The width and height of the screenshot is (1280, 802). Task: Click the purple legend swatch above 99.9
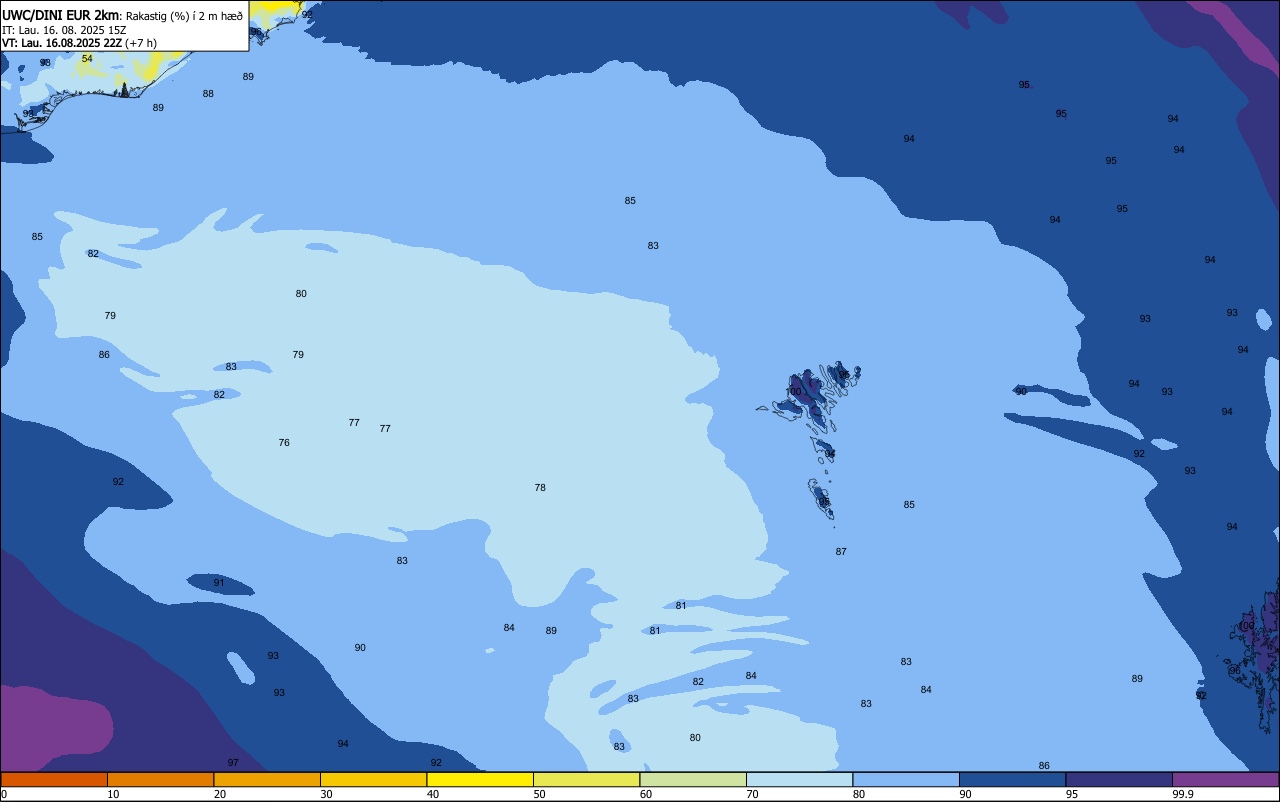pos(1226,779)
